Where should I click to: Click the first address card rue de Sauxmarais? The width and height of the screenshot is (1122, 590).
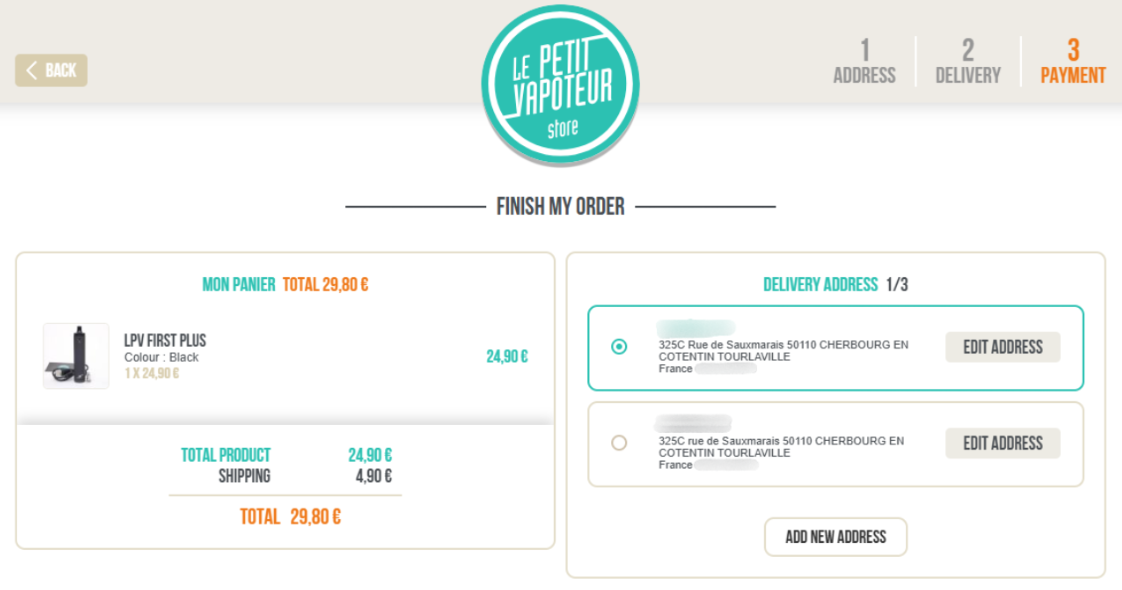tap(784, 350)
